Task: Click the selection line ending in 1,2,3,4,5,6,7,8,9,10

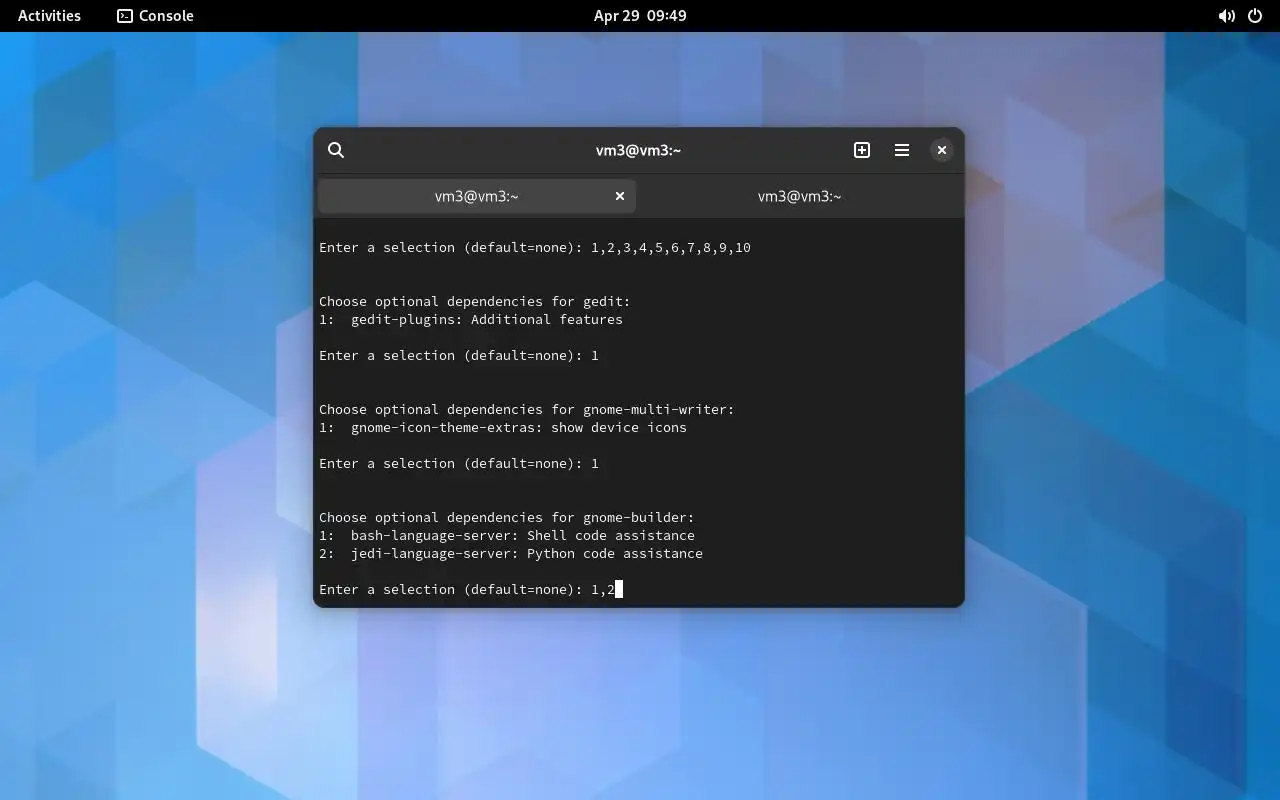Action: pyautogui.click(x=535, y=248)
